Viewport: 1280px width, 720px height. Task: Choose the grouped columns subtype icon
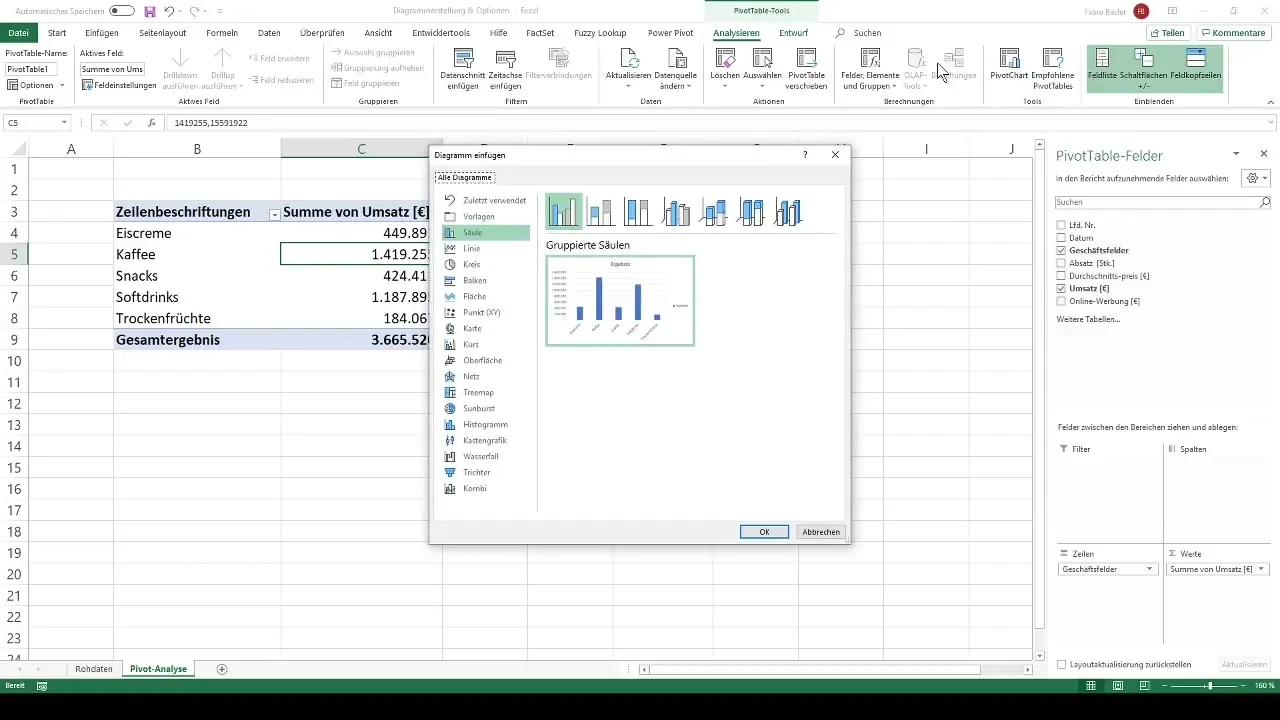pos(564,212)
